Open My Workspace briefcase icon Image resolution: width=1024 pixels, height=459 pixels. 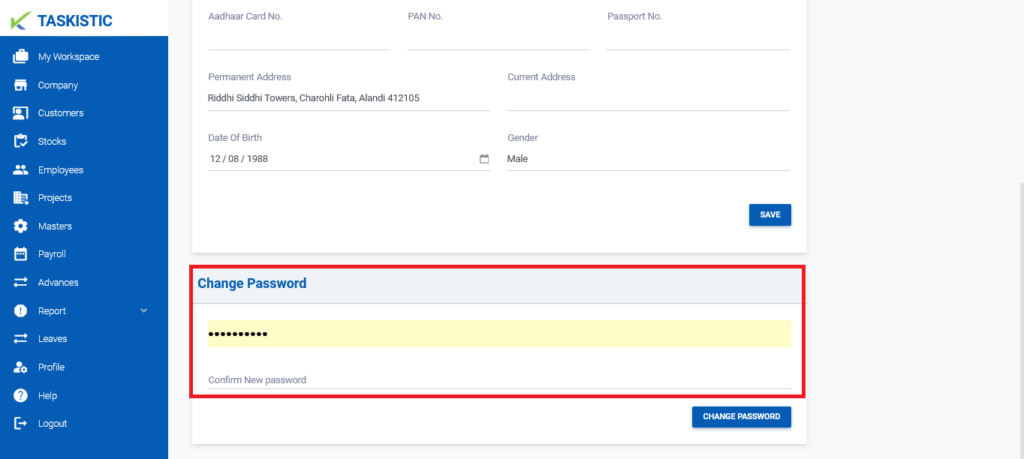(20, 57)
